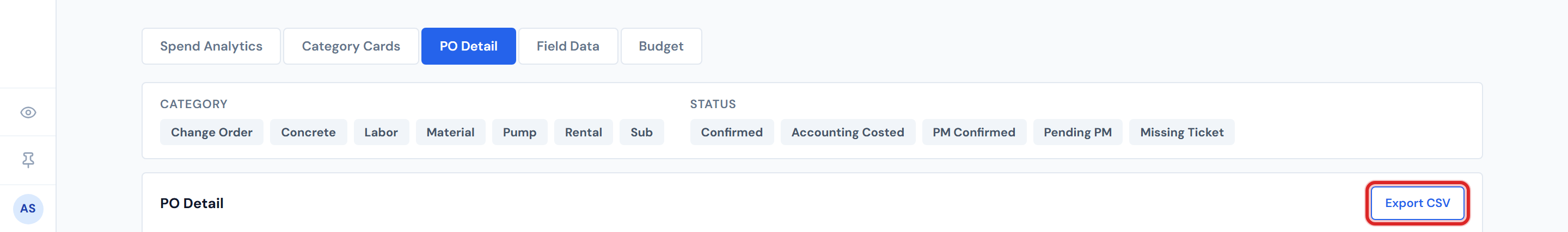Enable the Labor category filter

(x=381, y=133)
